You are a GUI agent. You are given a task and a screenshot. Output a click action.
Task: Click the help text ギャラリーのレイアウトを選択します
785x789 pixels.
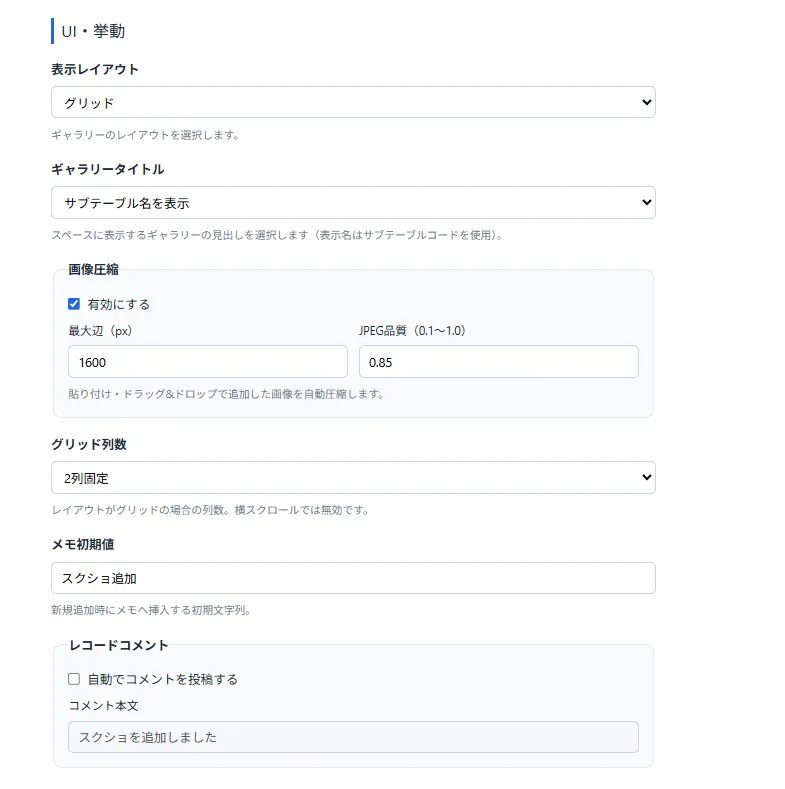tap(145, 135)
